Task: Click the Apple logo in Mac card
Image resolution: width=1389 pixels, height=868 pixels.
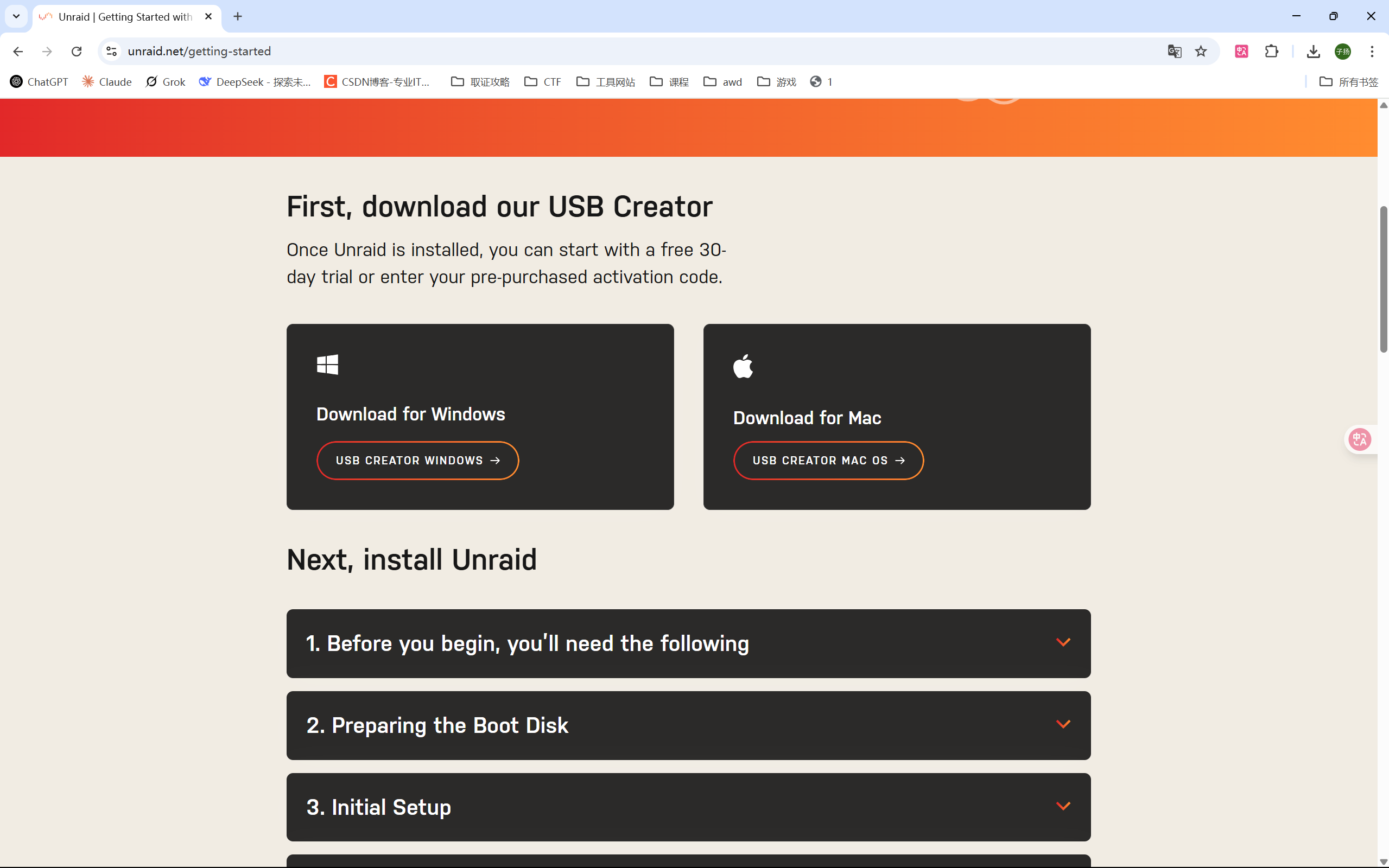Action: (x=743, y=366)
